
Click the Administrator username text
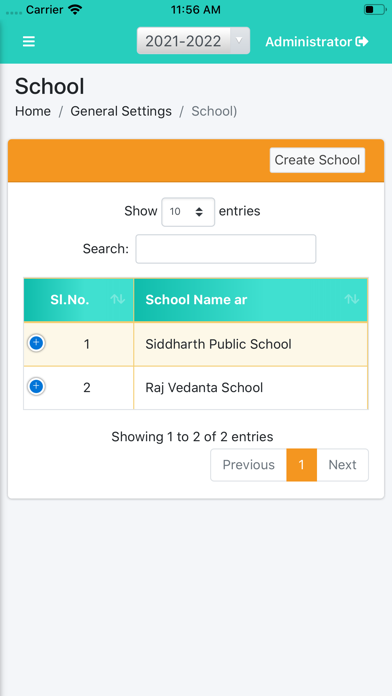pyautogui.click(x=309, y=42)
